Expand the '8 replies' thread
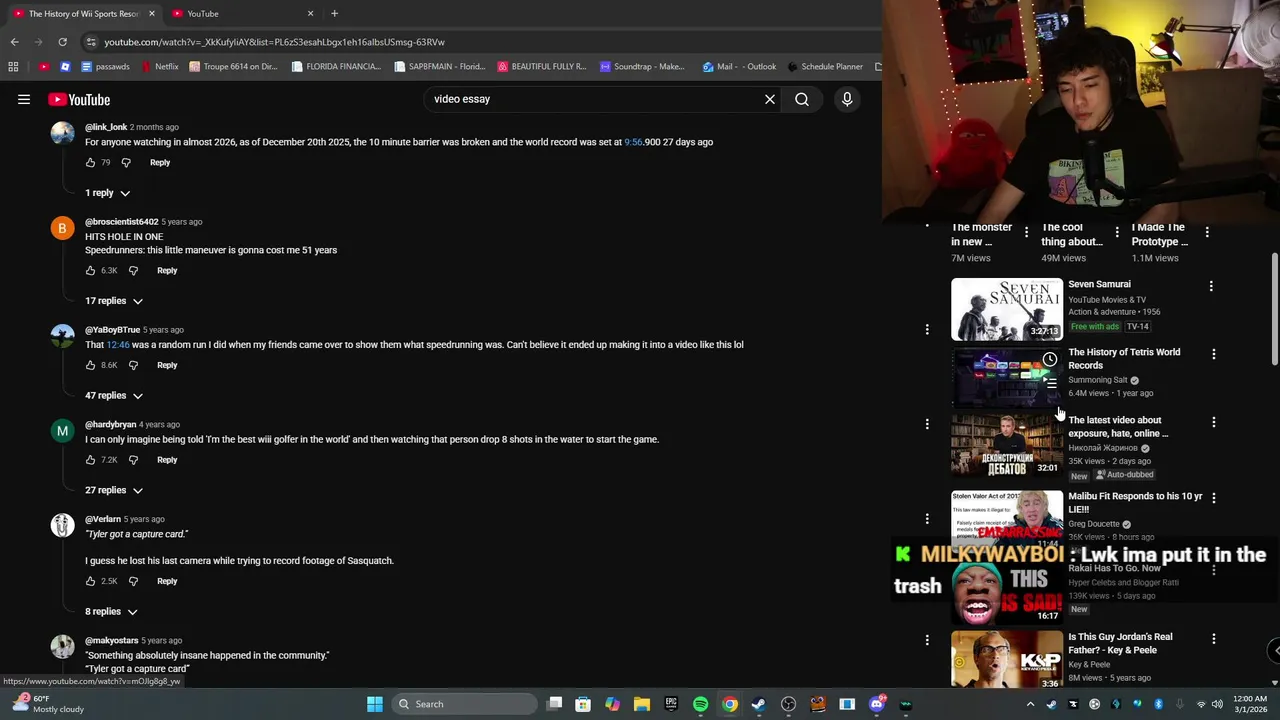 pos(111,612)
